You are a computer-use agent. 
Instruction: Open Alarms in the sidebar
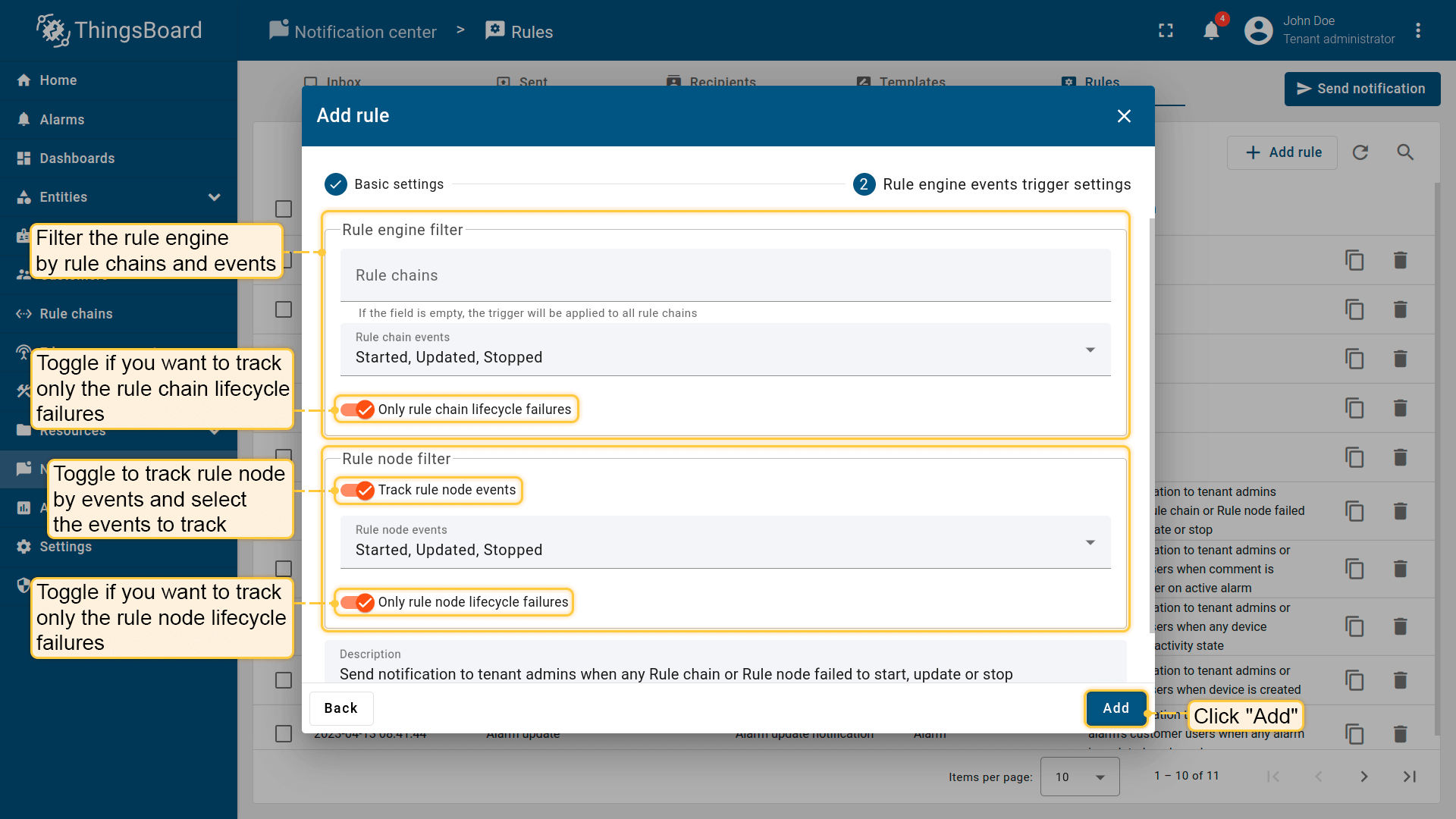point(62,120)
